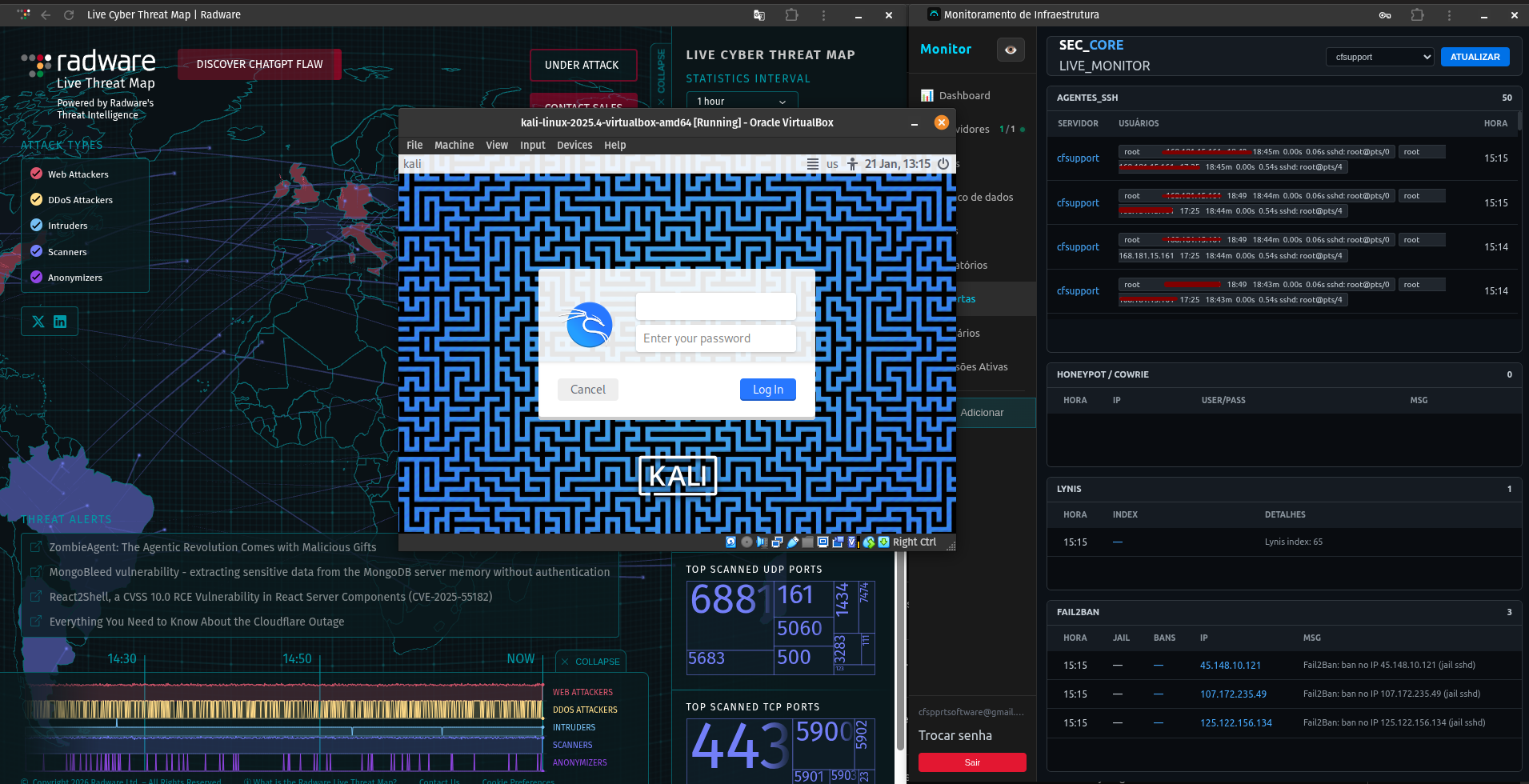This screenshot has height=784, width=1529.
Task: Open the banned IP 45.148.10.121 link
Action: (x=1231, y=664)
